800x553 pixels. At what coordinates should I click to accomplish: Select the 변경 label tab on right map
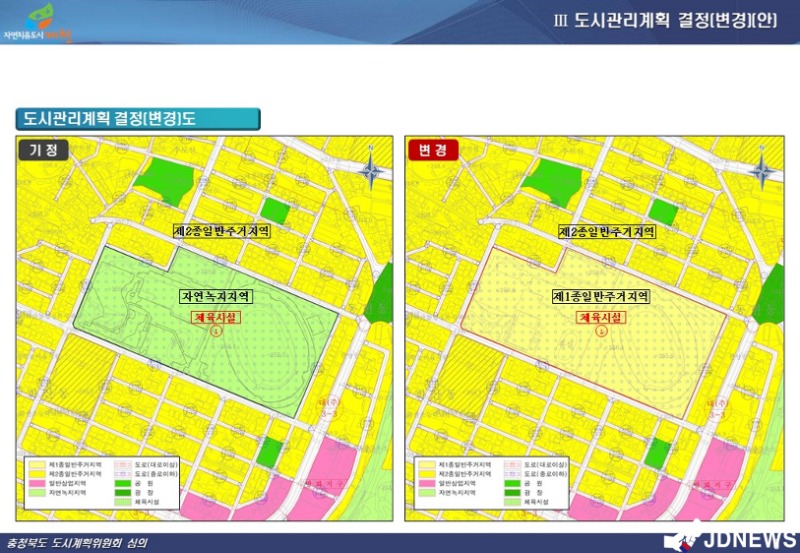(433, 150)
